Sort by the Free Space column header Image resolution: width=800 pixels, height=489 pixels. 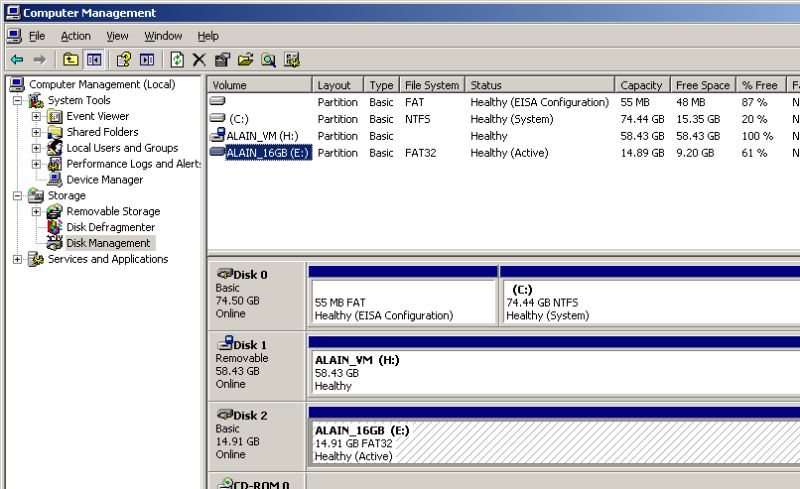703,85
